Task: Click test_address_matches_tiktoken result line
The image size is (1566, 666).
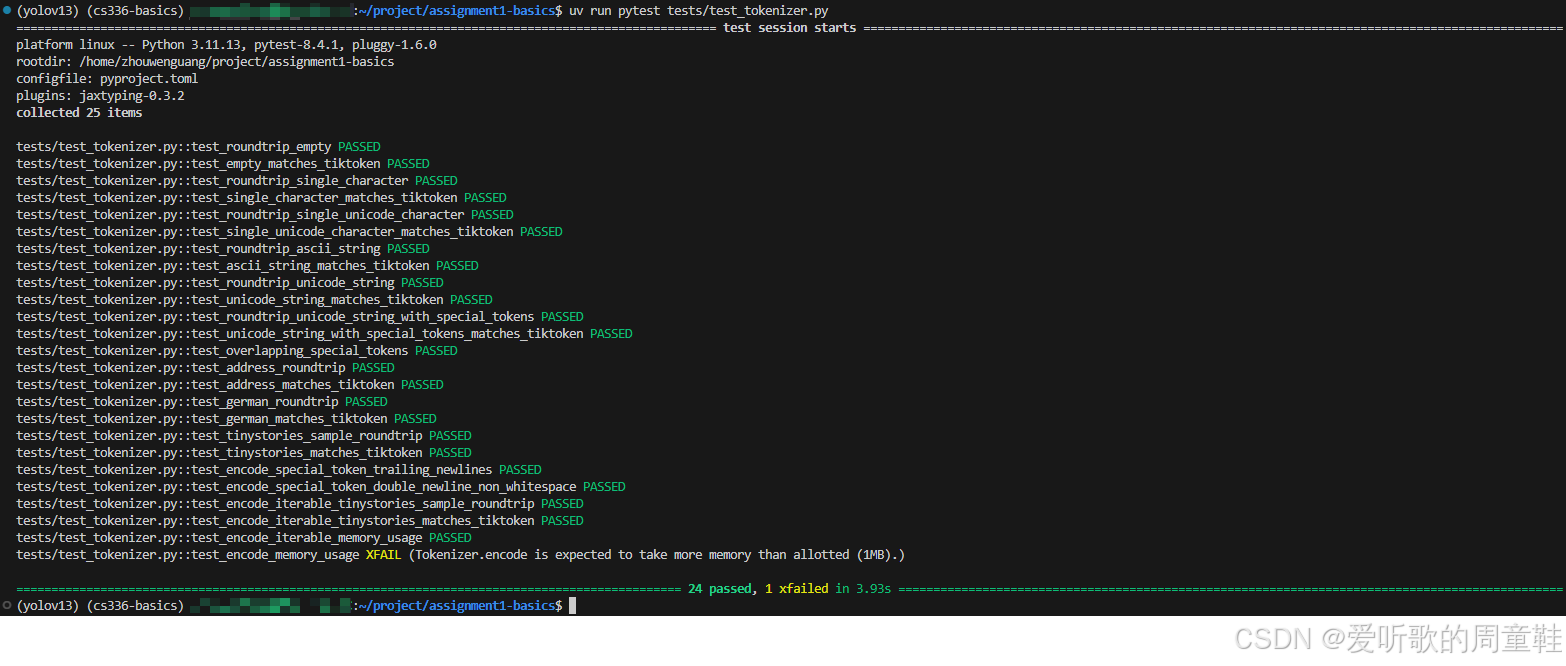Action: coord(230,385)
